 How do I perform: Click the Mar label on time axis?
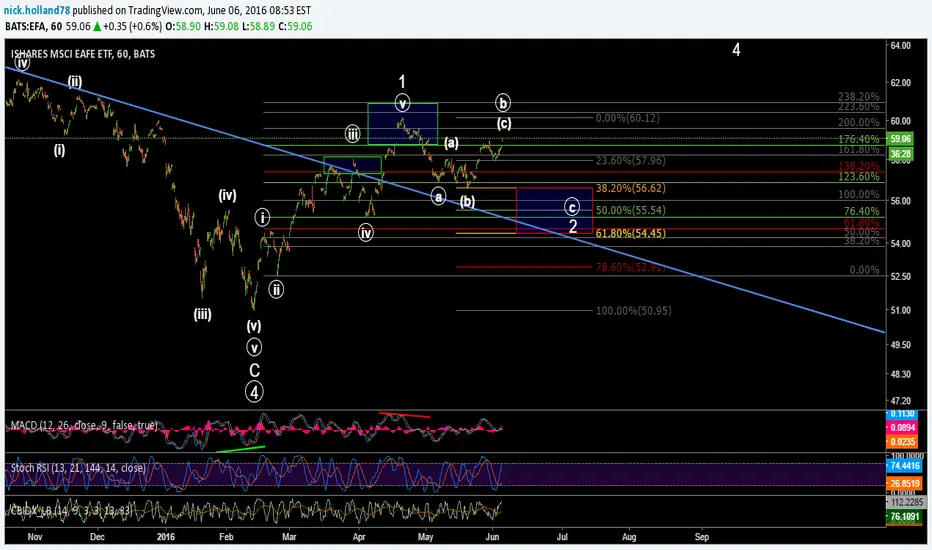(289, 537)
